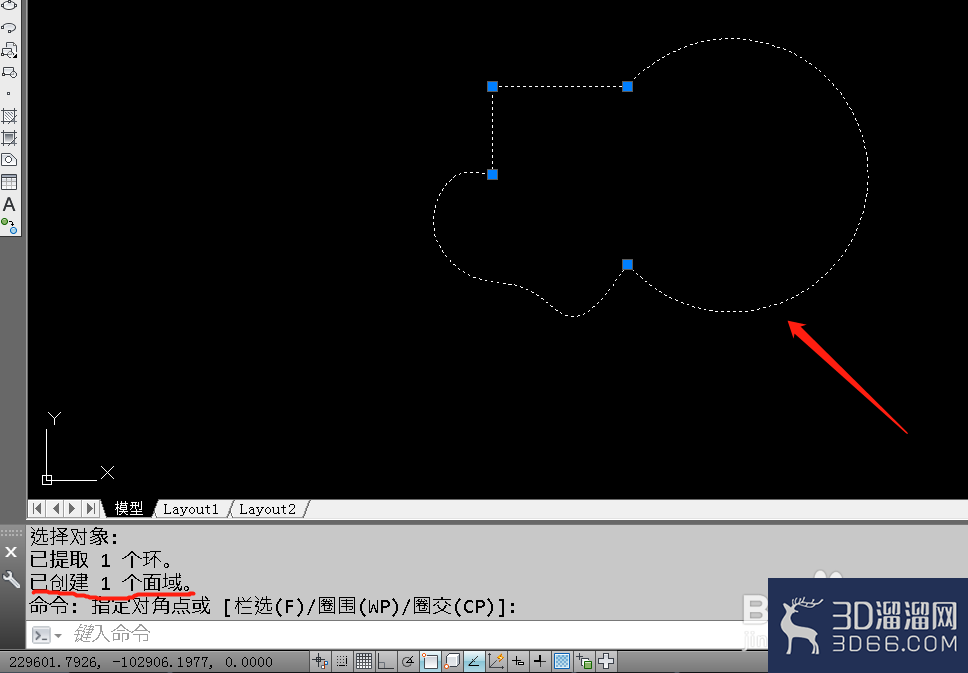The image size is (968, 673).
Task: Click the 栏选(F) command option
Action: [x=267, y=607]
